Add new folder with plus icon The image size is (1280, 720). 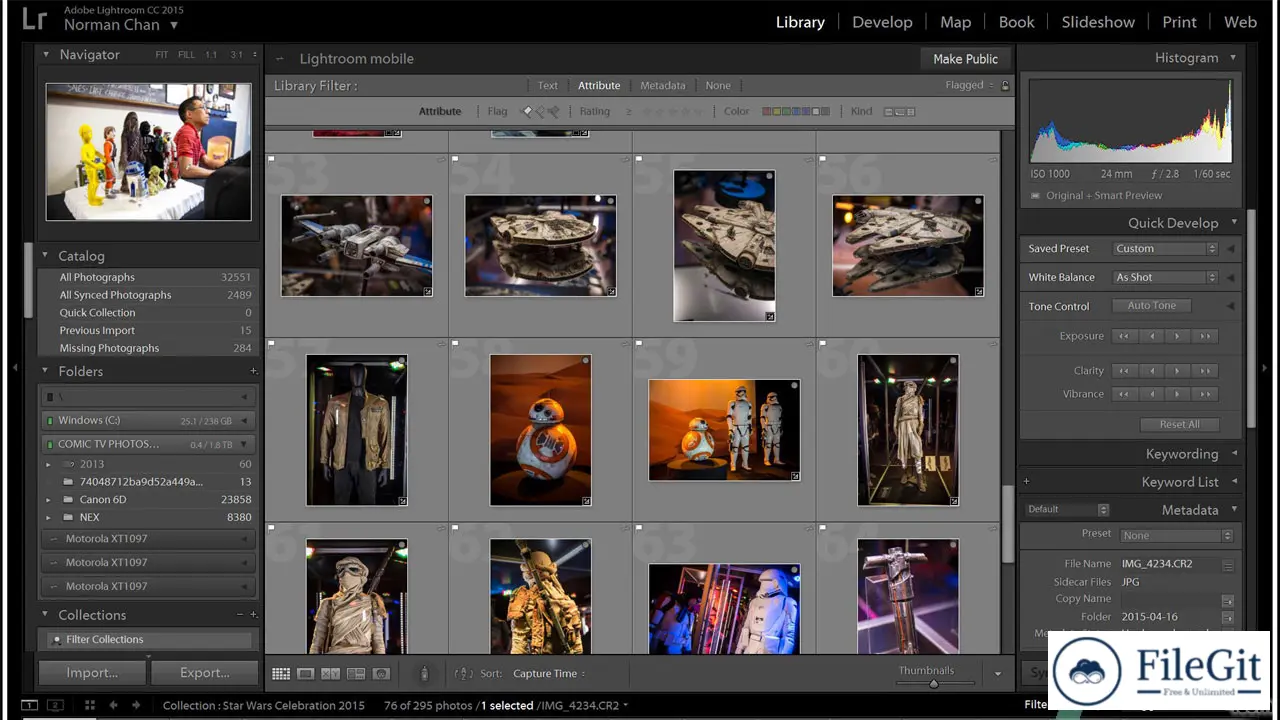point(253,371)
